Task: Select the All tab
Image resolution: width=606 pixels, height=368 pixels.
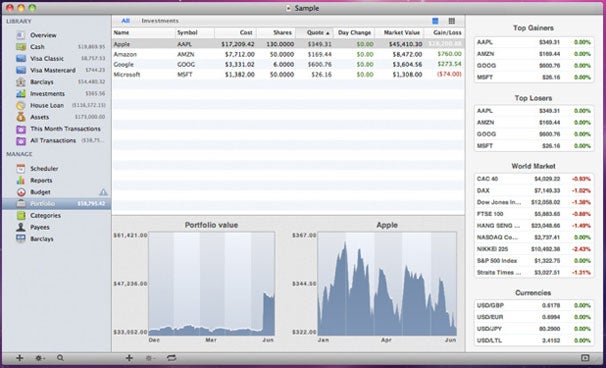Action: coord(125,21)
